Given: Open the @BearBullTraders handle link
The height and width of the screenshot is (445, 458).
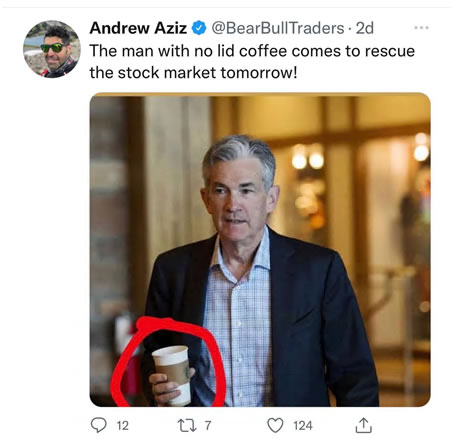Looking at the screenshot, I should pyautogui.click(x=278, y=28).
